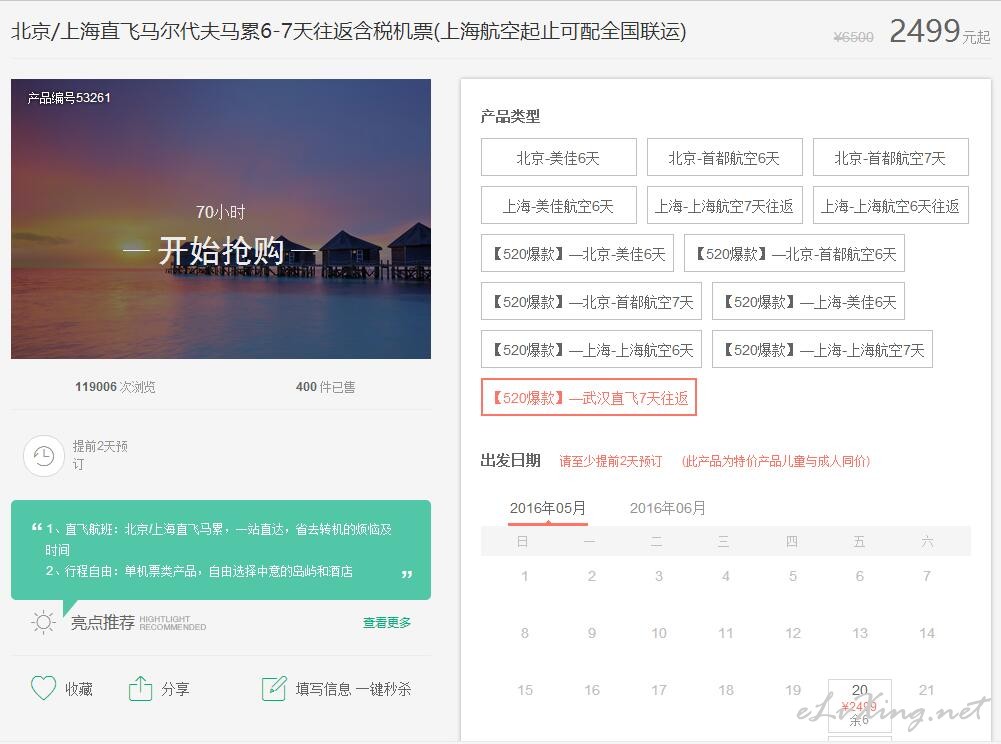Click calendar date 15
The height and width of the screenshot is (744, 1001).
click(525, 690)
